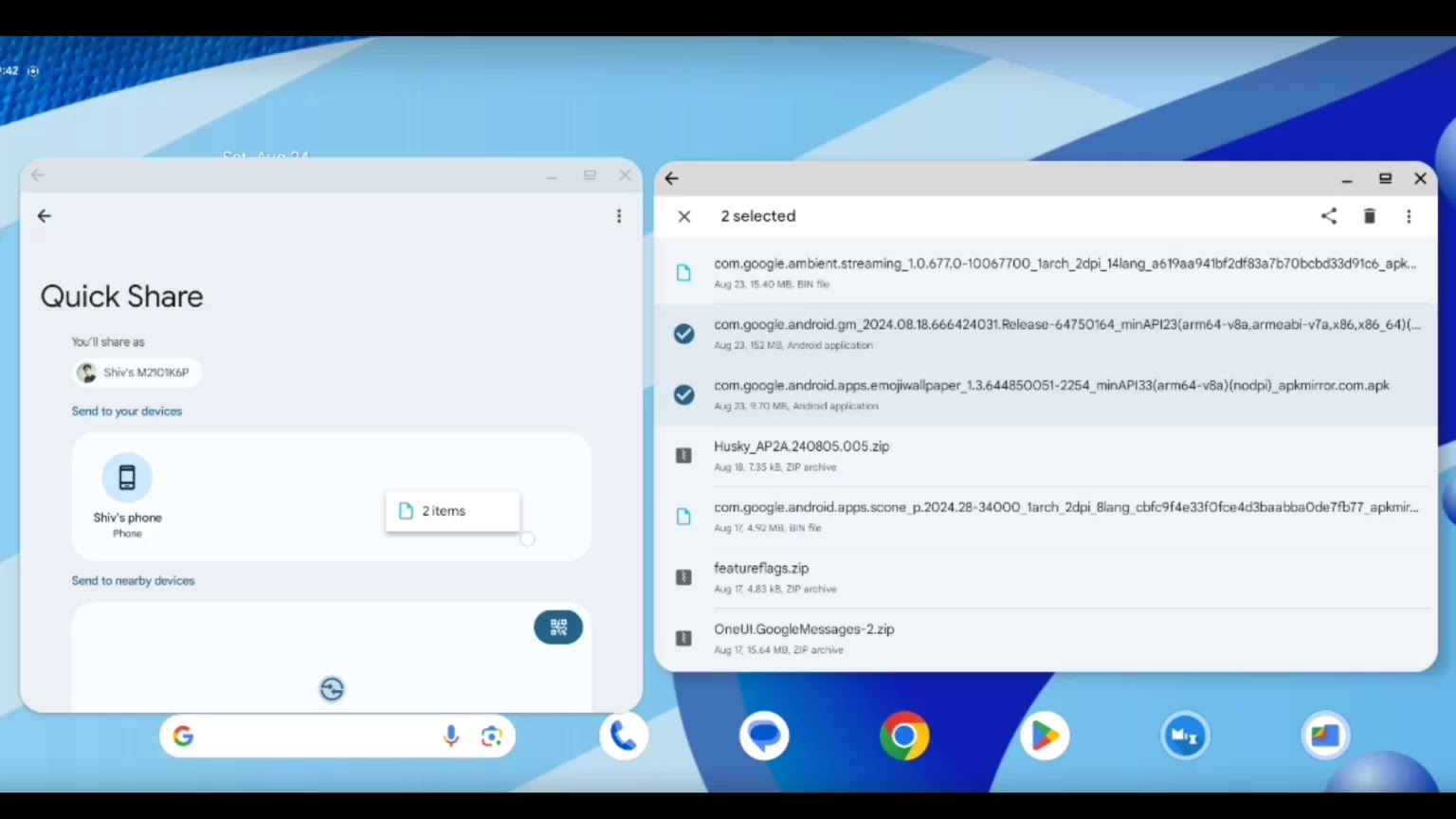Tap the Shiv's M2101K6P device name chip
This screenshot has width=1456, height=819.
137,373
